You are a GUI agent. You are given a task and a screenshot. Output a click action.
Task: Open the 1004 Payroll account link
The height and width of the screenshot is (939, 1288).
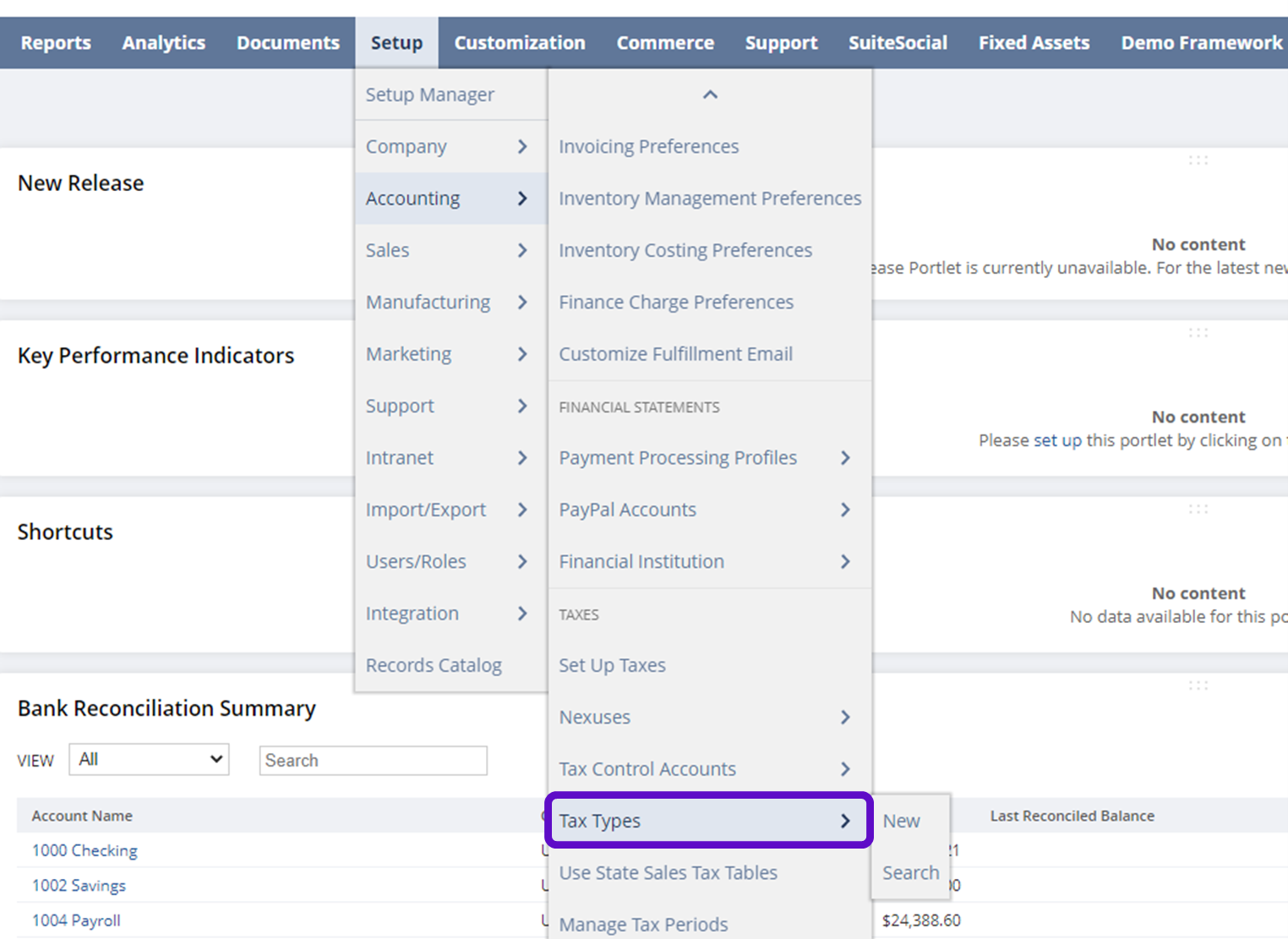[76, 920]
